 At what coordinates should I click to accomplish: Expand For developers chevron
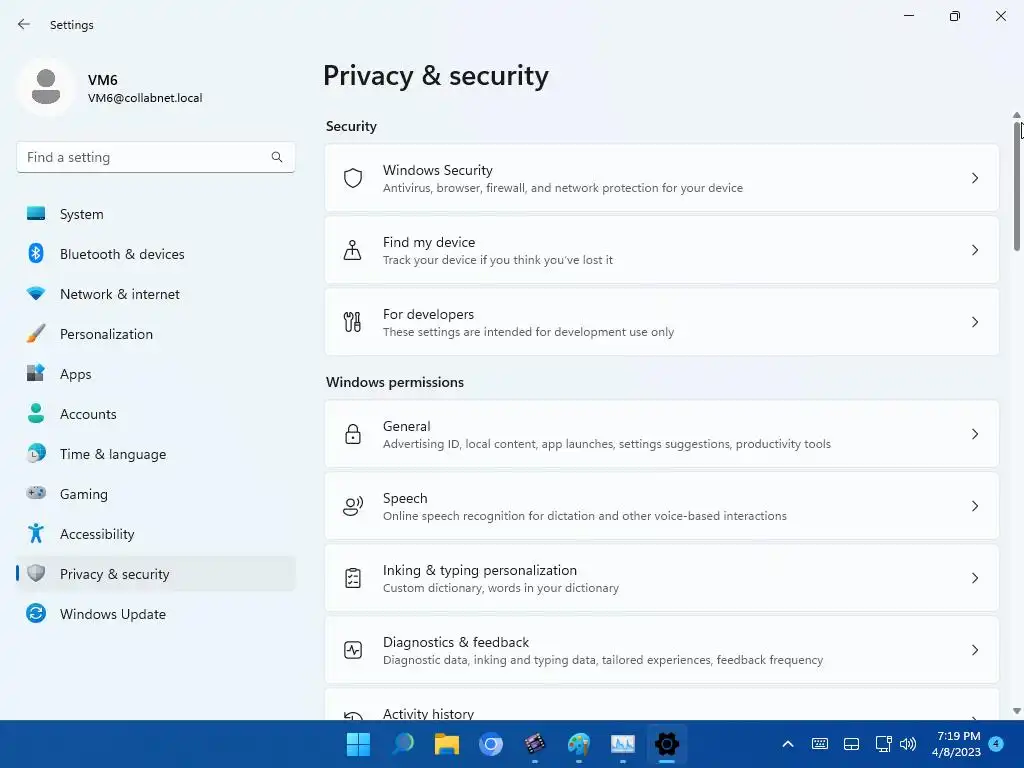click(x=974, y=321)
